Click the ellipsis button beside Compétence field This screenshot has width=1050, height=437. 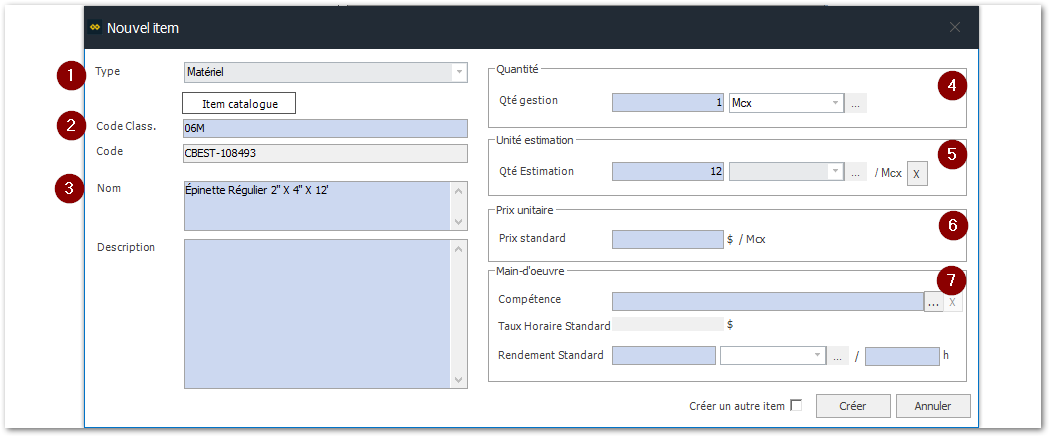933,302
